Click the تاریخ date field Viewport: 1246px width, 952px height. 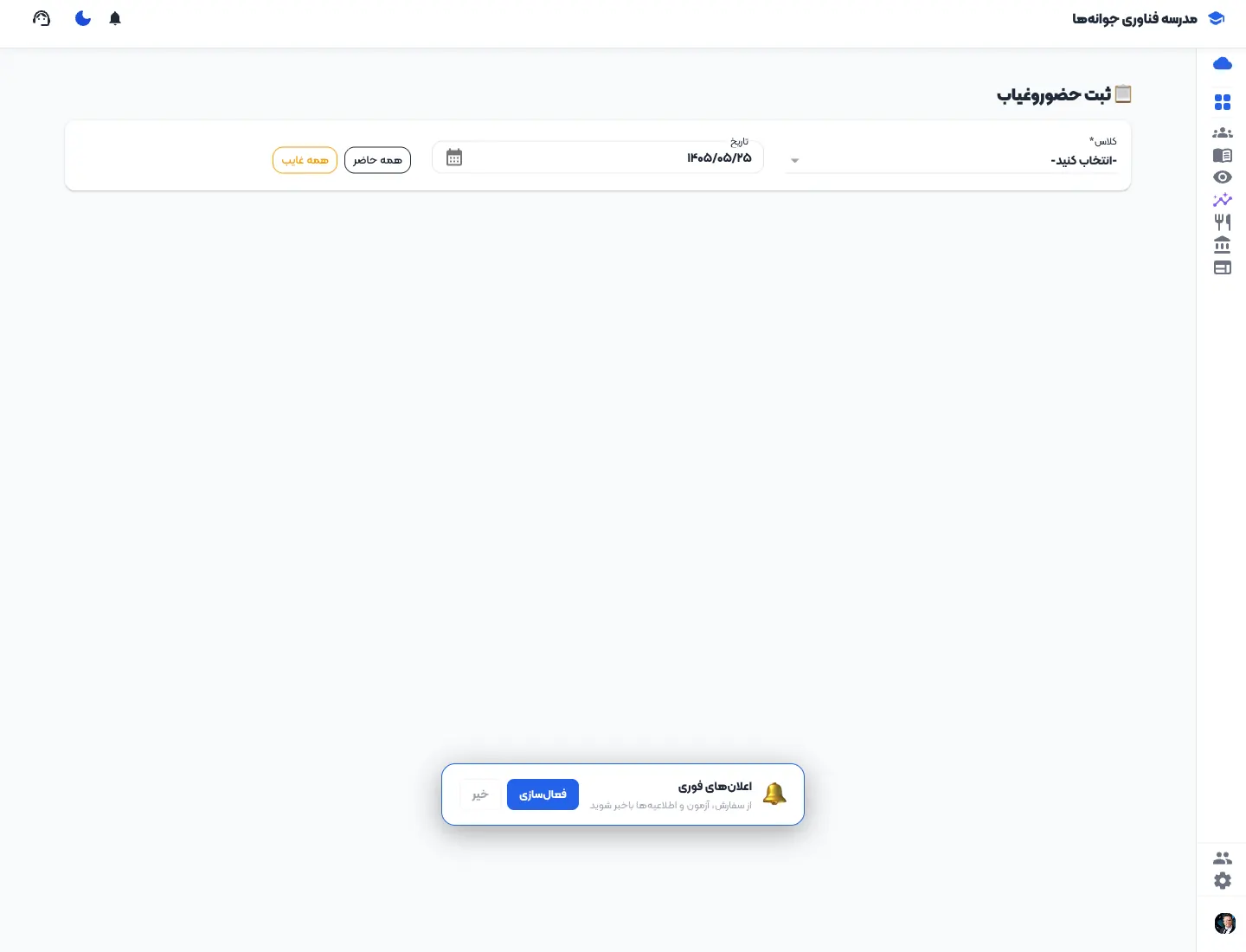coord(598,158)
